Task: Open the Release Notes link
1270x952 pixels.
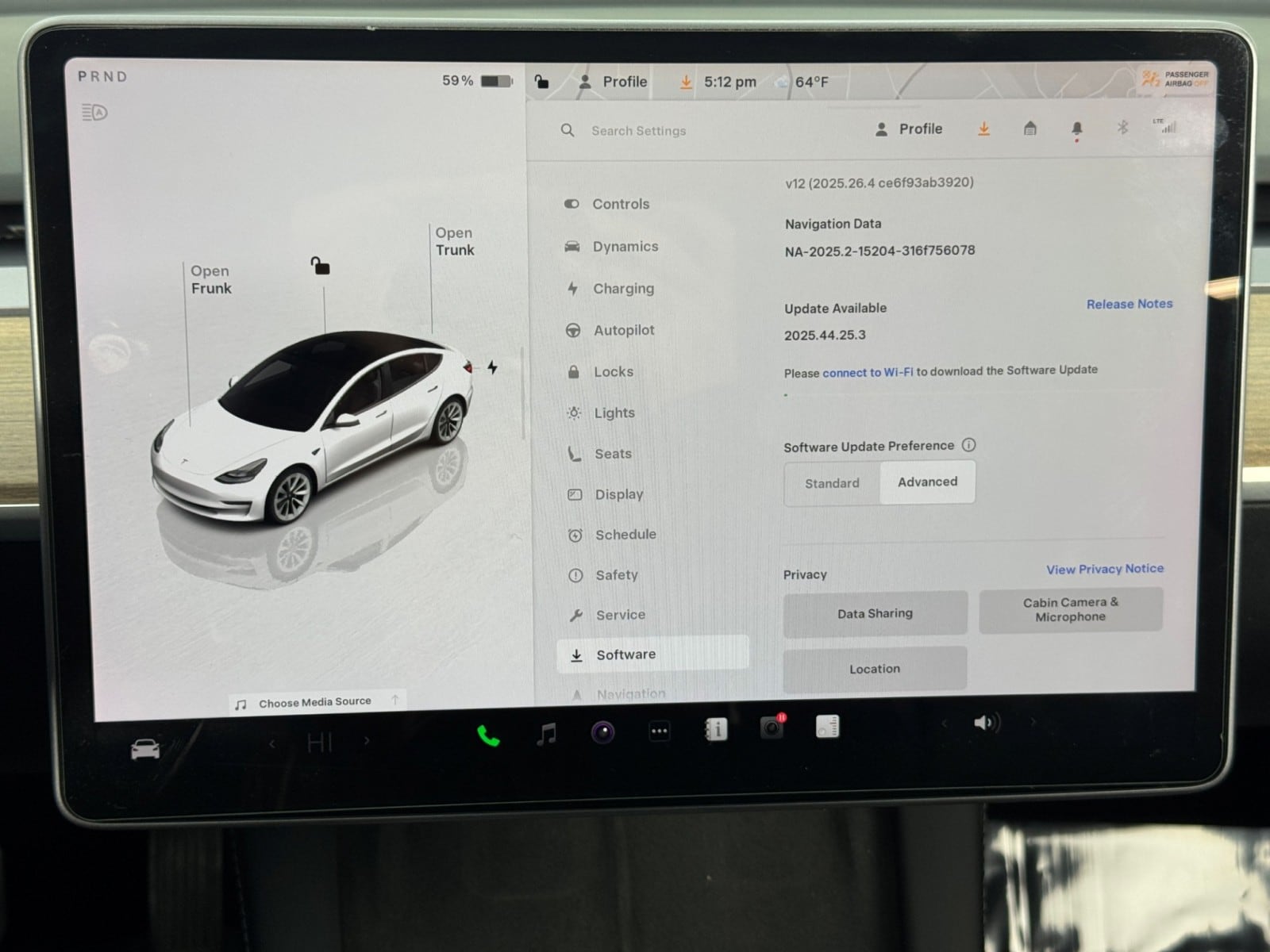Action: coord(1129,304)
